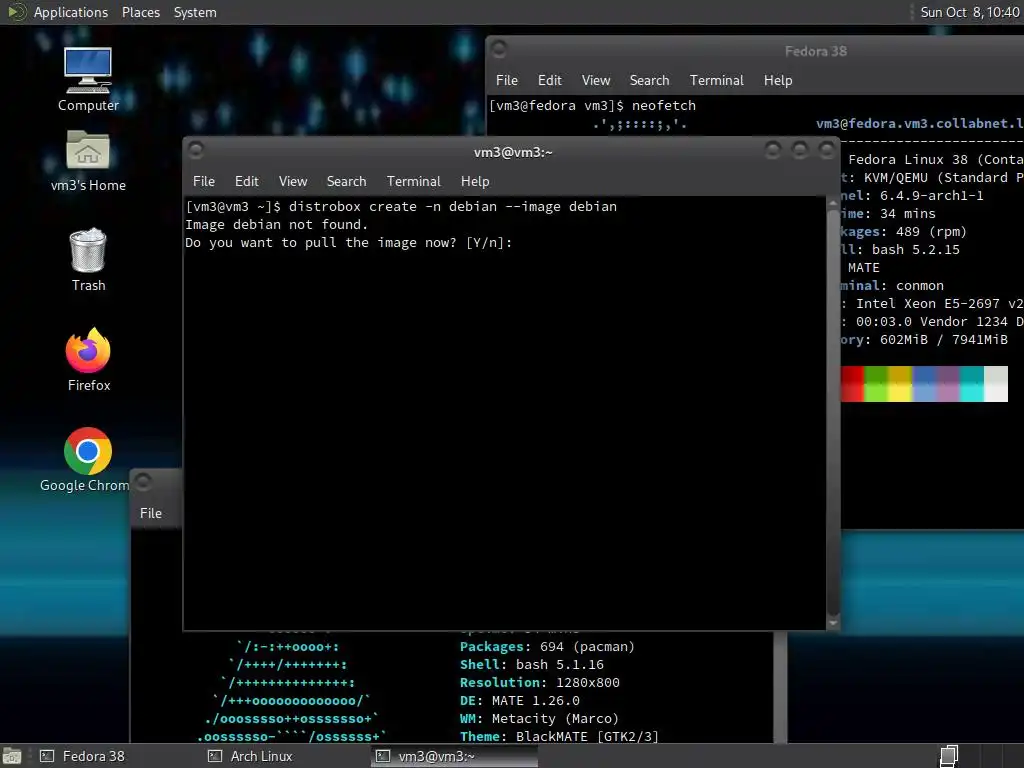The width and height of the screenshot is (1024, 768).
Task: Open the Computer desktop icon
Action: [x=88, y=79]
